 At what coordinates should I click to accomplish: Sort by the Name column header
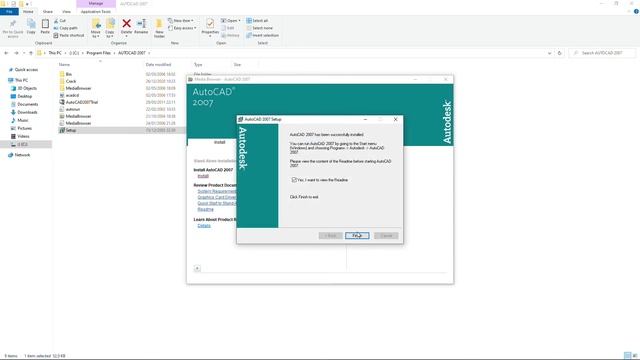(64, 64)
